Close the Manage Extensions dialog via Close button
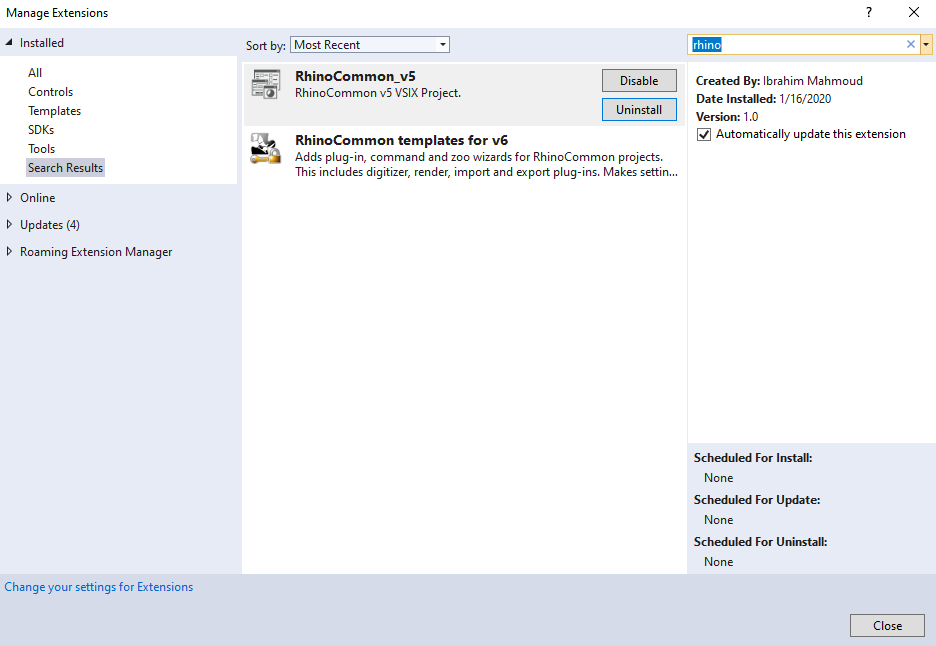This screenshot has width=936, height=646. pos(887,626)
